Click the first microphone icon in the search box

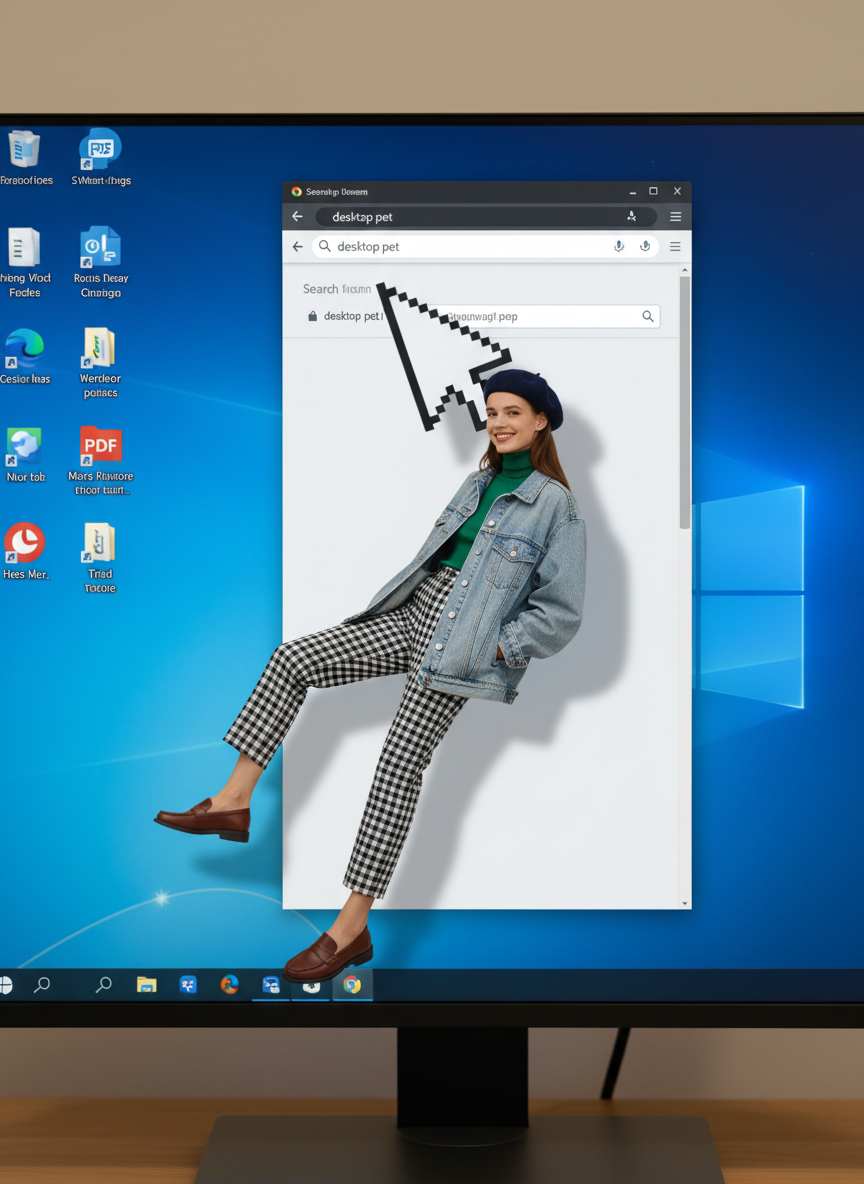pyautogui.click(x=619, y=247)
